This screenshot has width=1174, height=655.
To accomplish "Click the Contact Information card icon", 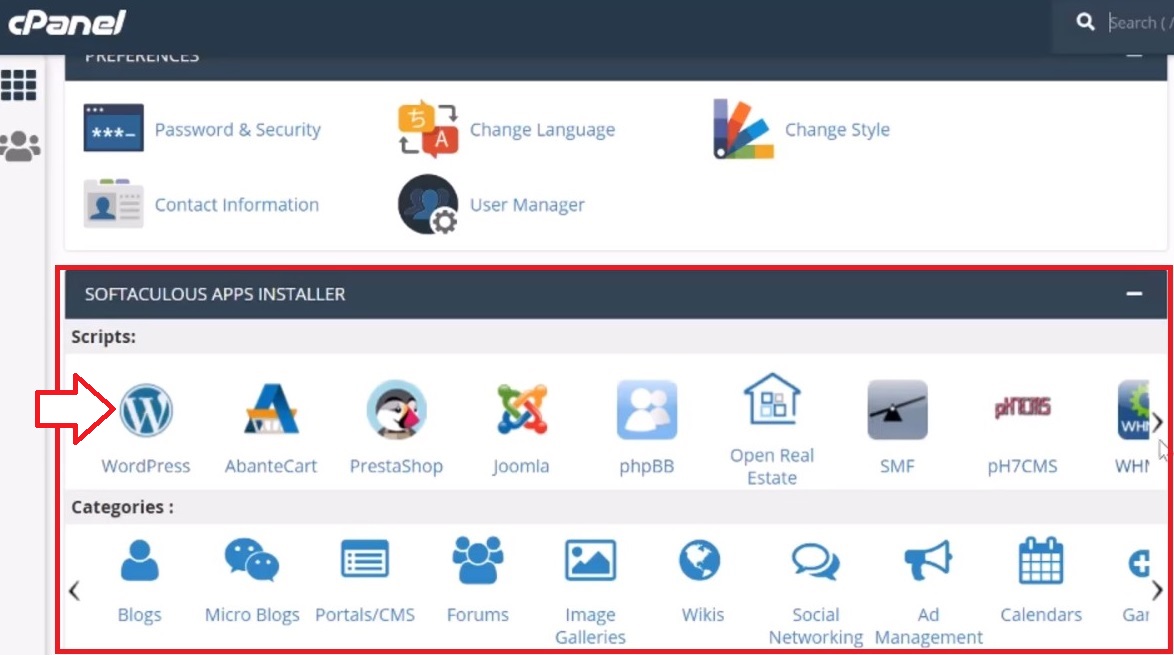I will (x=113, y=204).
